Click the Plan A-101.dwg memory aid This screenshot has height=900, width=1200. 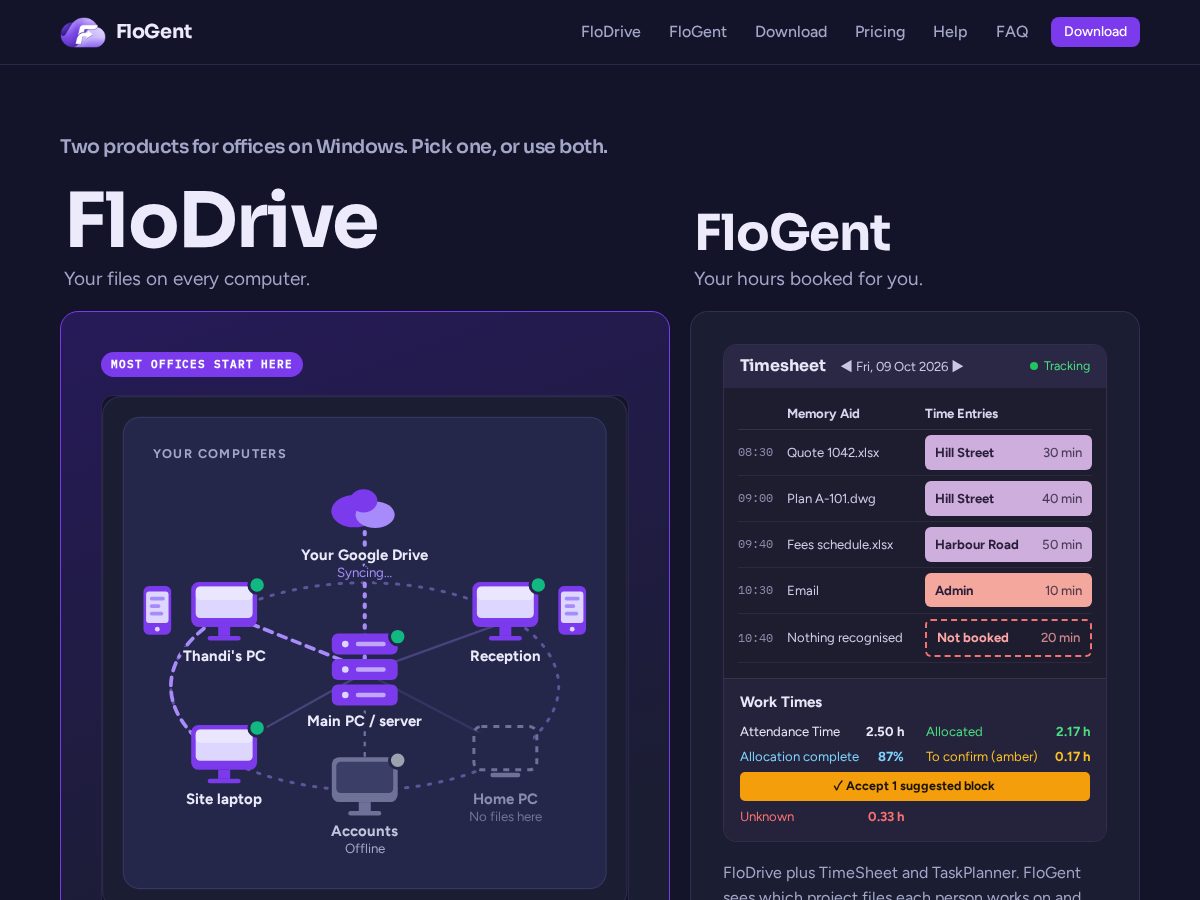point(831,498)
